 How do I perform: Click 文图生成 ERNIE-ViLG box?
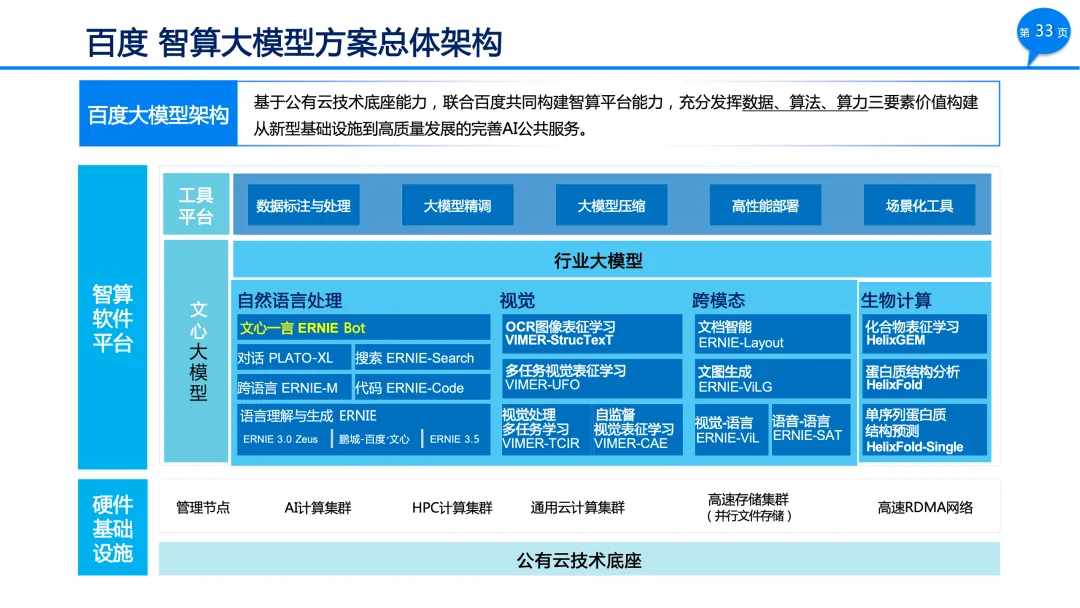[773, 378]
